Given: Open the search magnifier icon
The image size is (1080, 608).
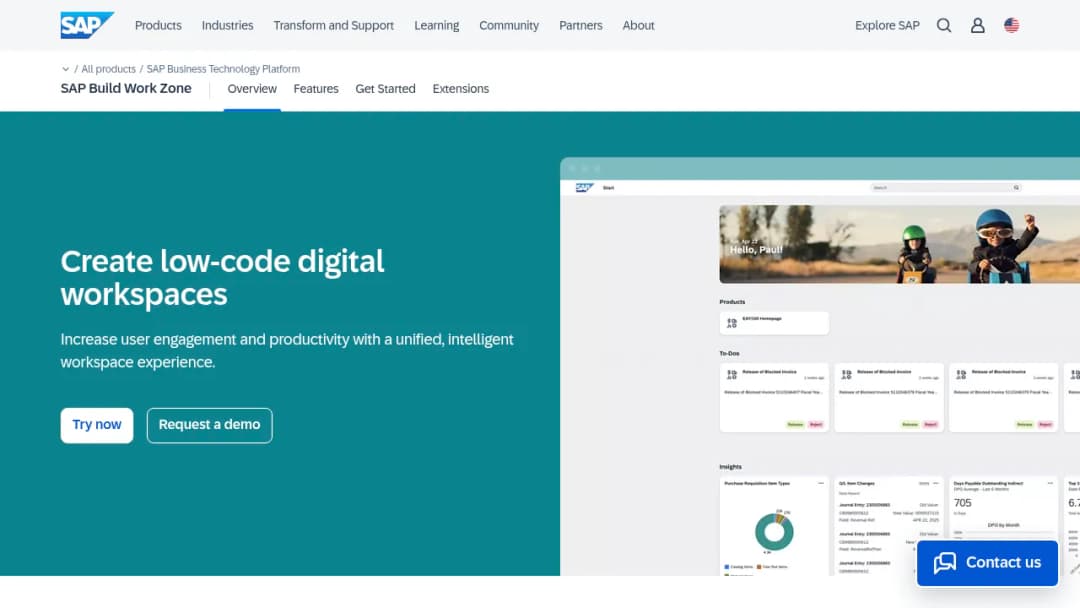Looking at the screenshot, I should (944, 25).
